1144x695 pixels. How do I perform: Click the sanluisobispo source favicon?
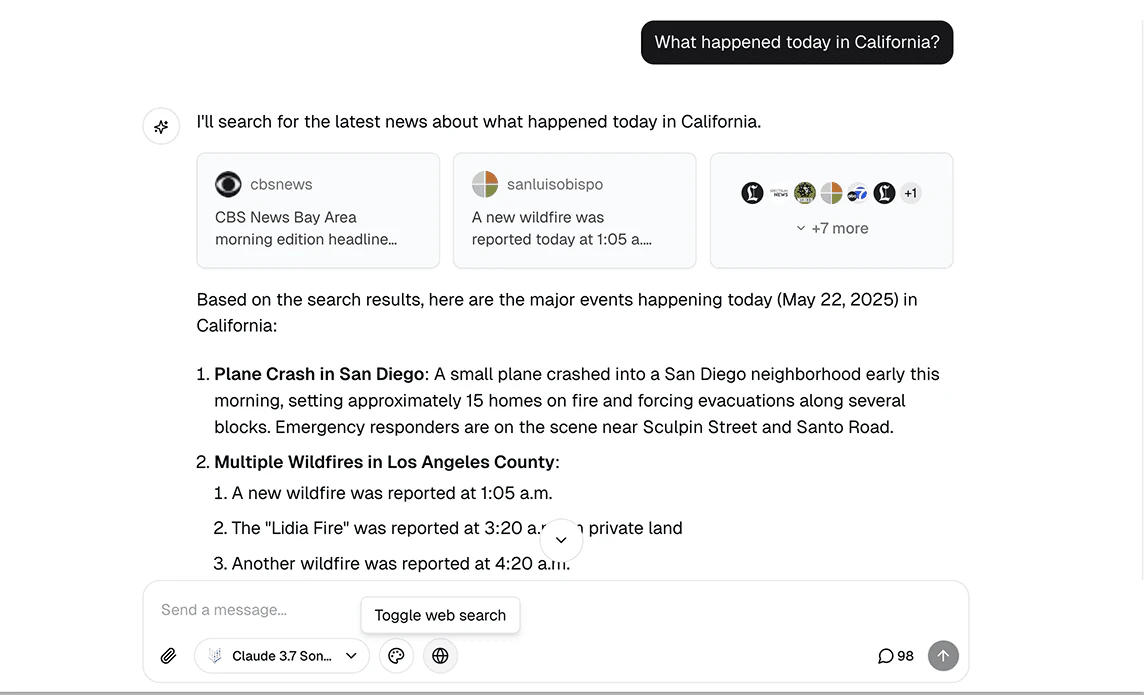point(485,184)
